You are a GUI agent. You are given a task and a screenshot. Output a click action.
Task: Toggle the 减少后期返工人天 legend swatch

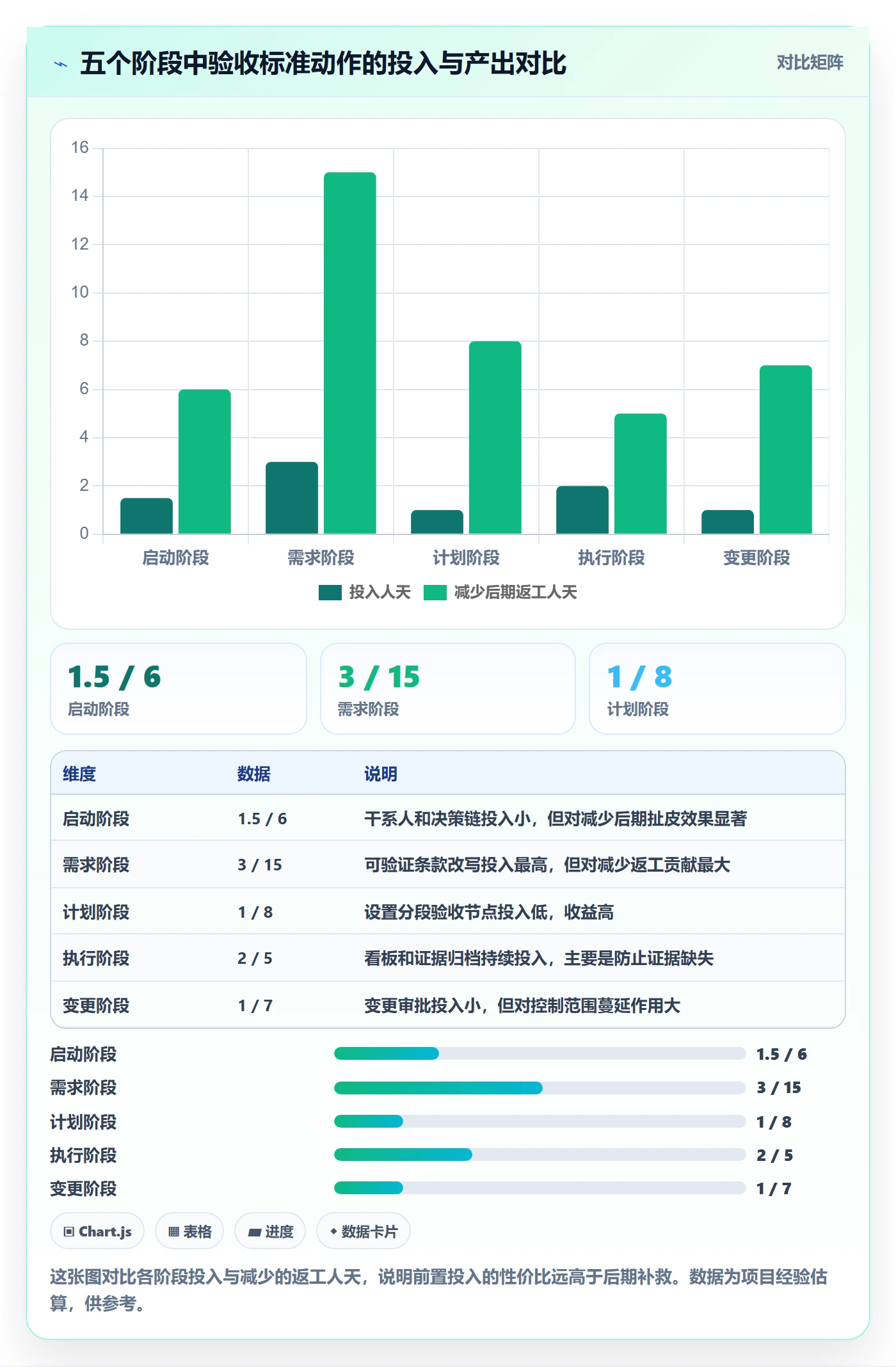click(x=435, y=593)
